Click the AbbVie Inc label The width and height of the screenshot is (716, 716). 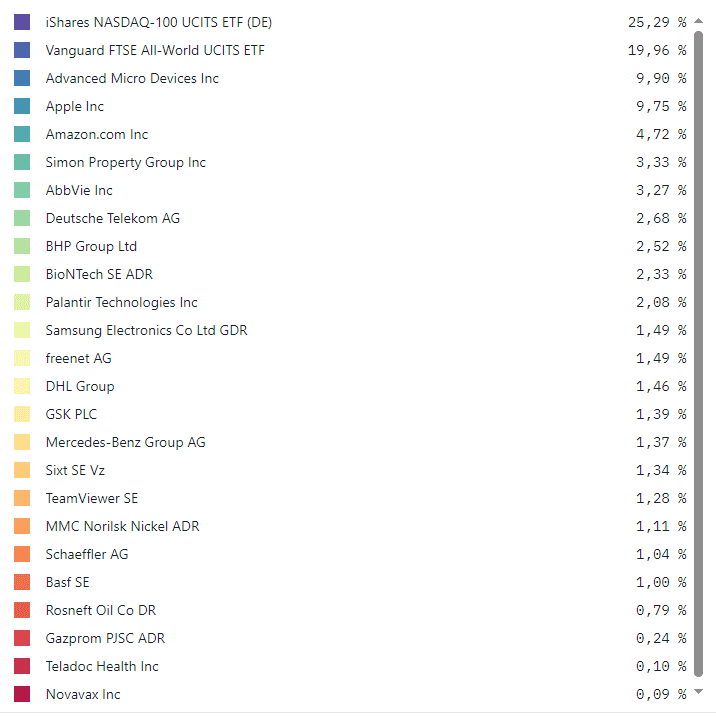point(79,190)
